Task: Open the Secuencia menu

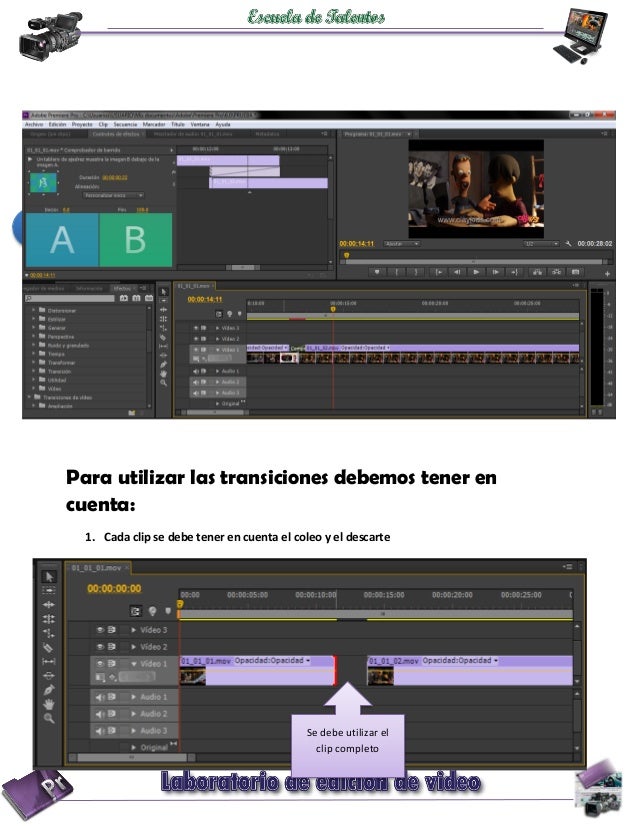Action: tap(125, 125)
